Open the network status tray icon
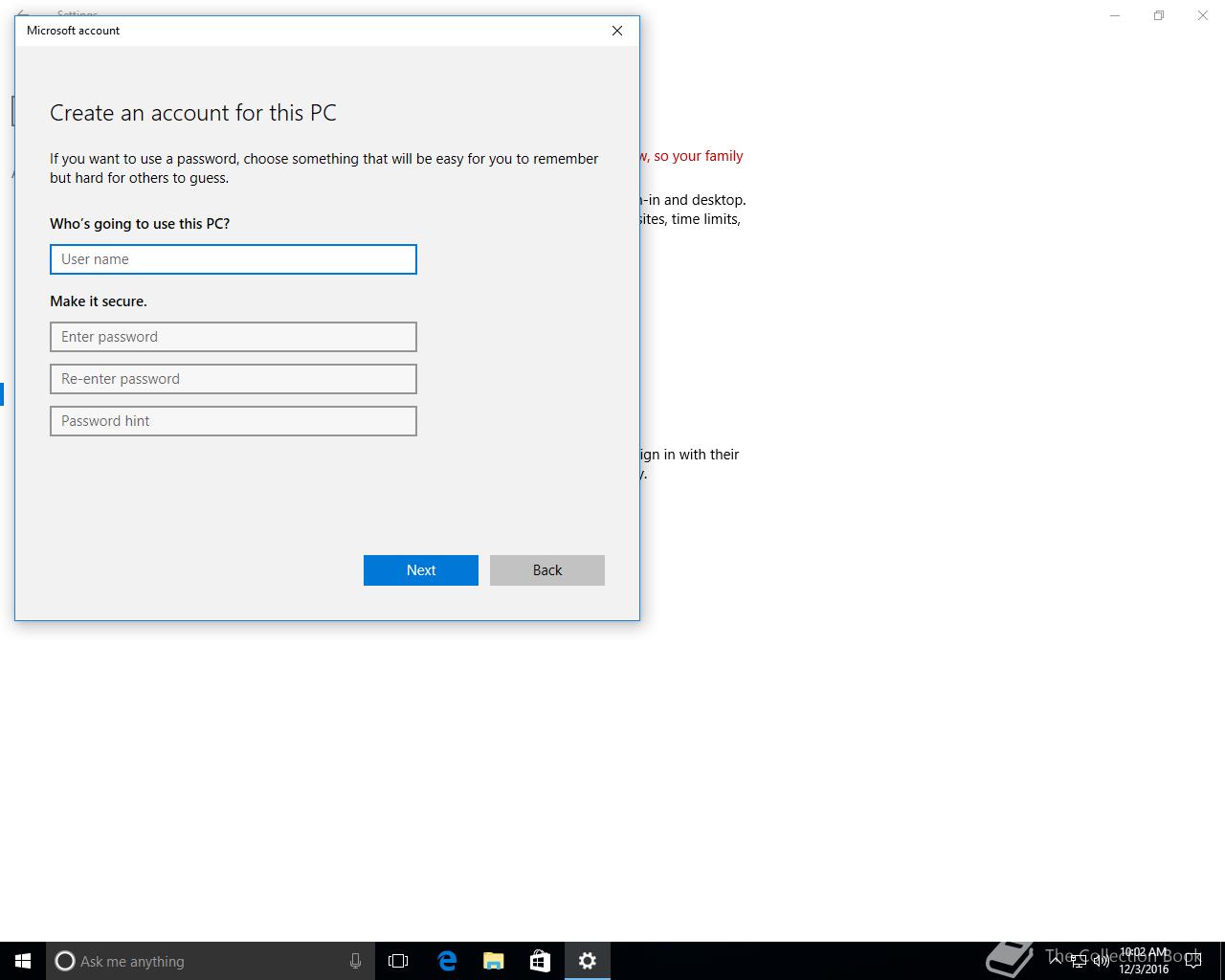Image resolution: width=1225 pixels, height=980 pixels. pos(1079,961)
